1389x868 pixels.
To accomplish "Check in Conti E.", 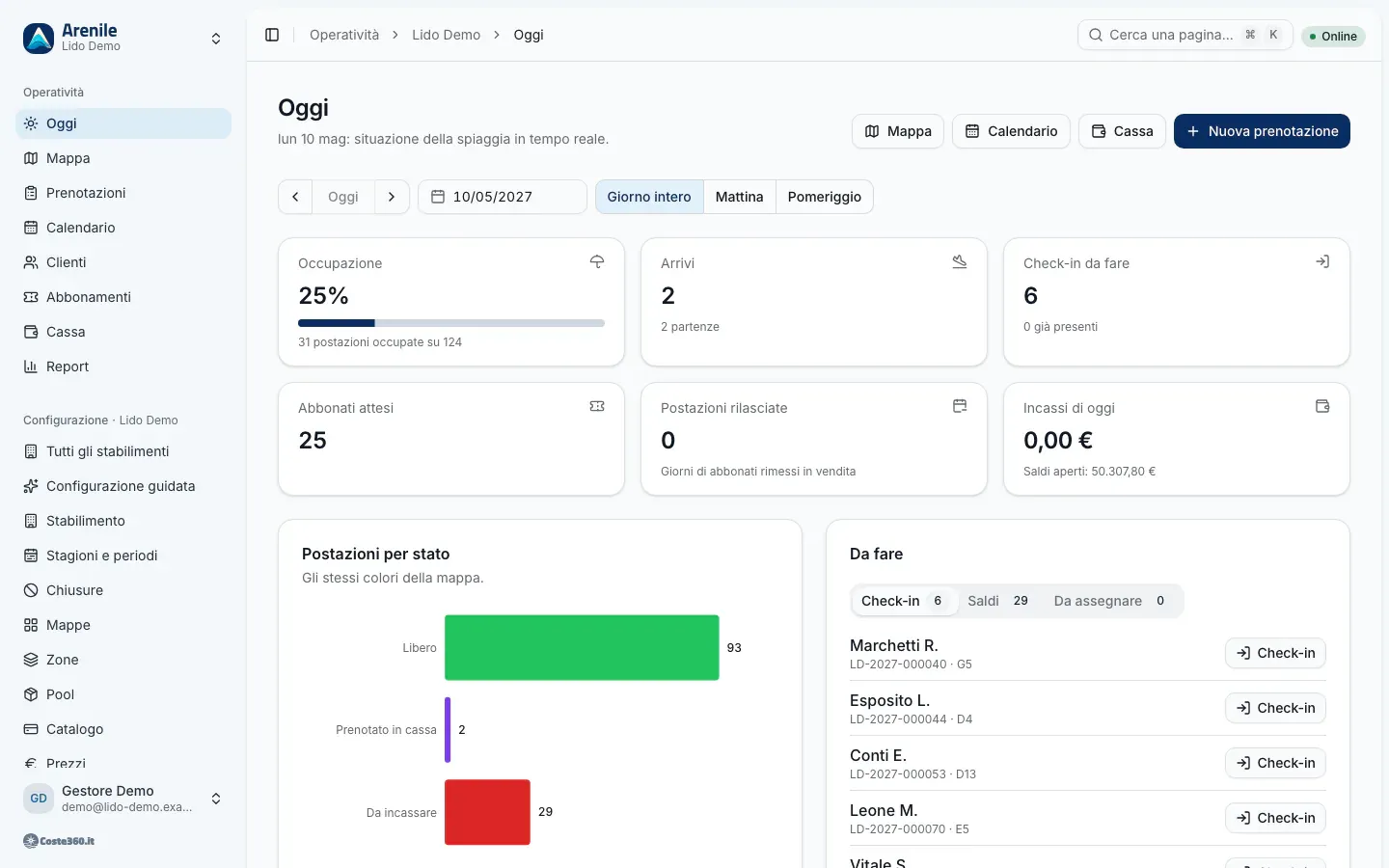I will click(x=1275, y=763).
